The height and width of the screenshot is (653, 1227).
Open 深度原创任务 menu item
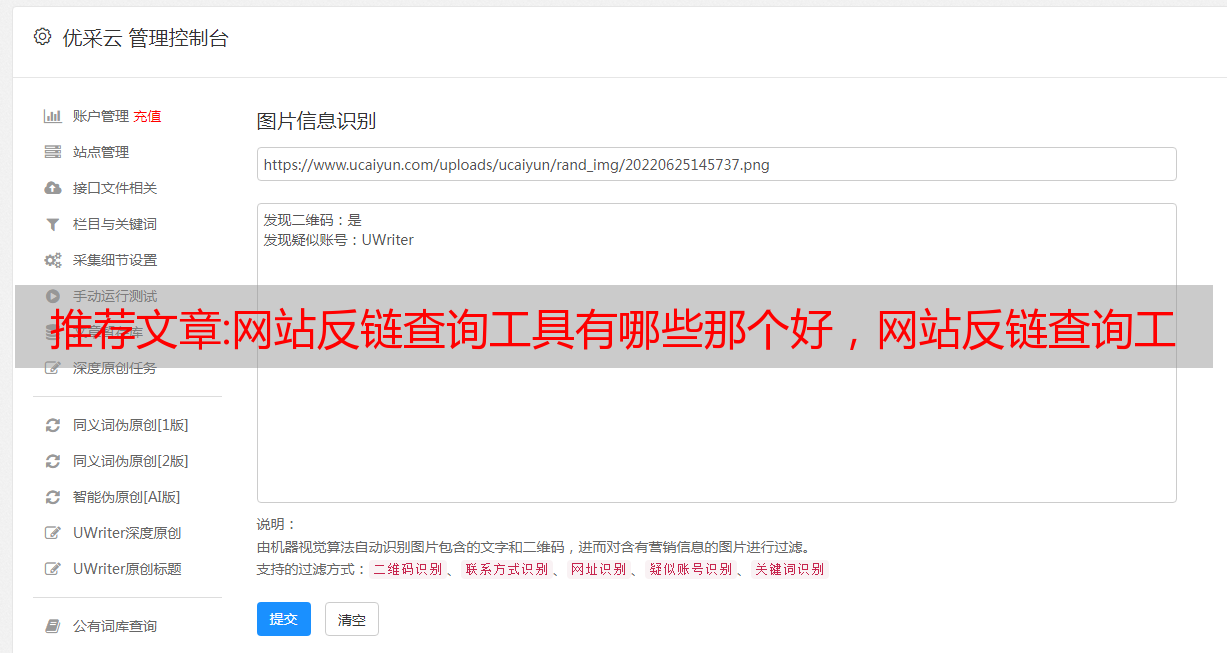(x=115, y=368)
